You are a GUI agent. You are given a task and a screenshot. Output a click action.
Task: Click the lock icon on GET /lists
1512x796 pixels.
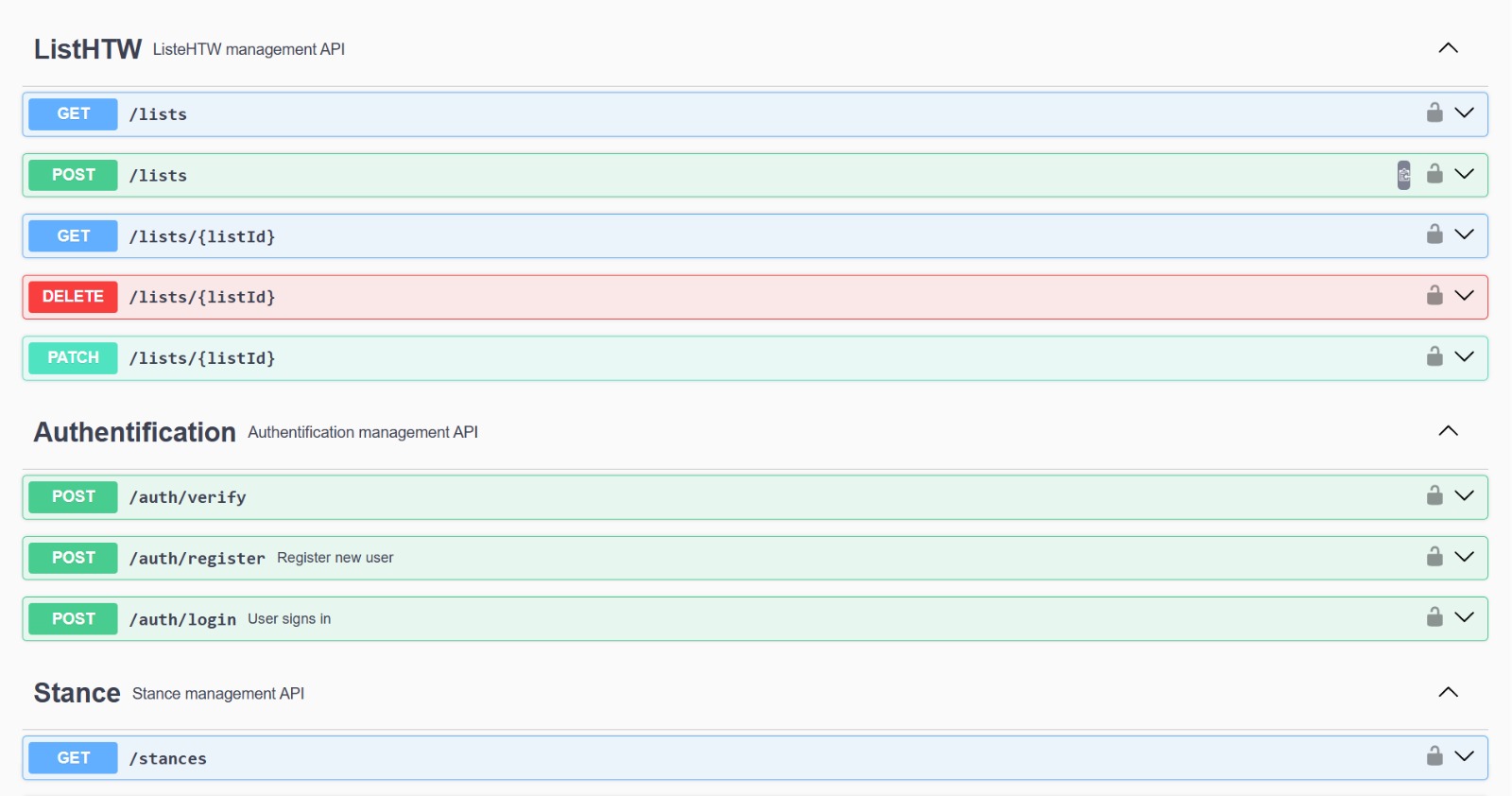tap(1435, 112)
